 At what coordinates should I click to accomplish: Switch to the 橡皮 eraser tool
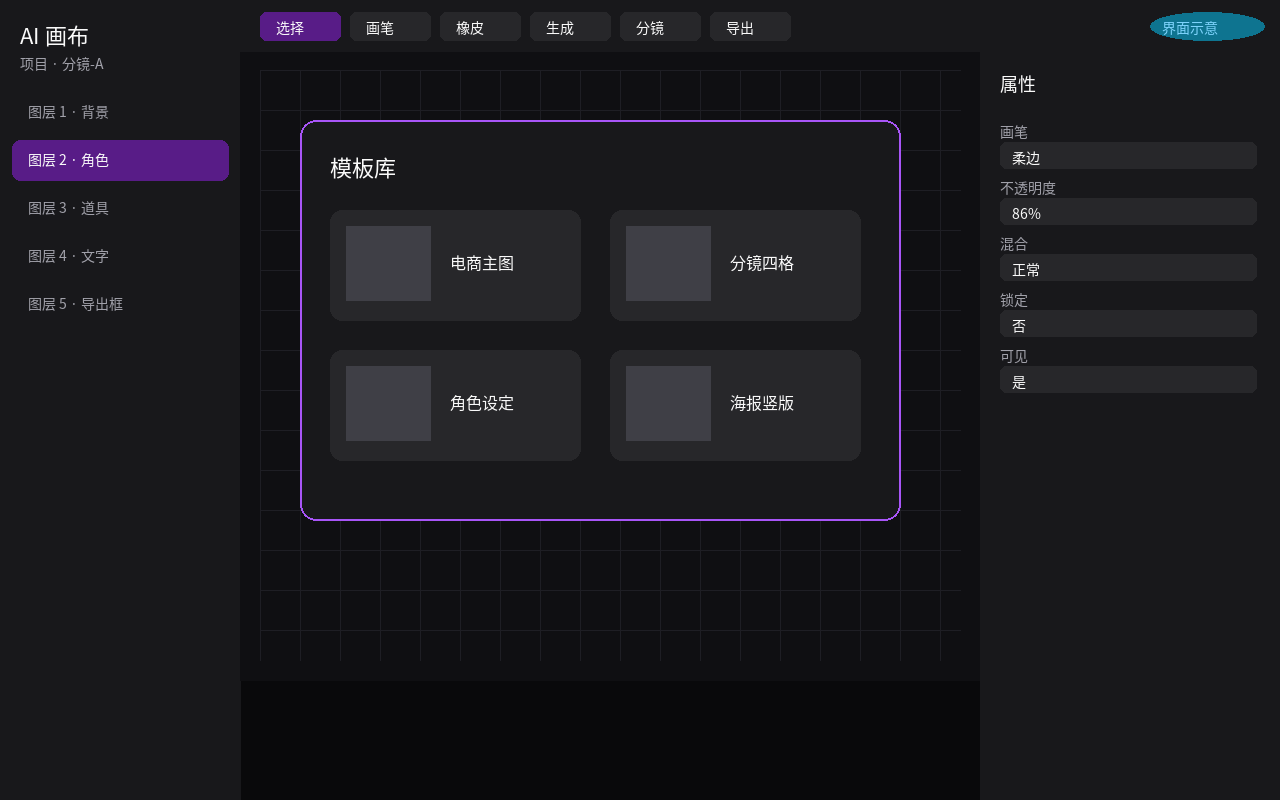[480, 27]
